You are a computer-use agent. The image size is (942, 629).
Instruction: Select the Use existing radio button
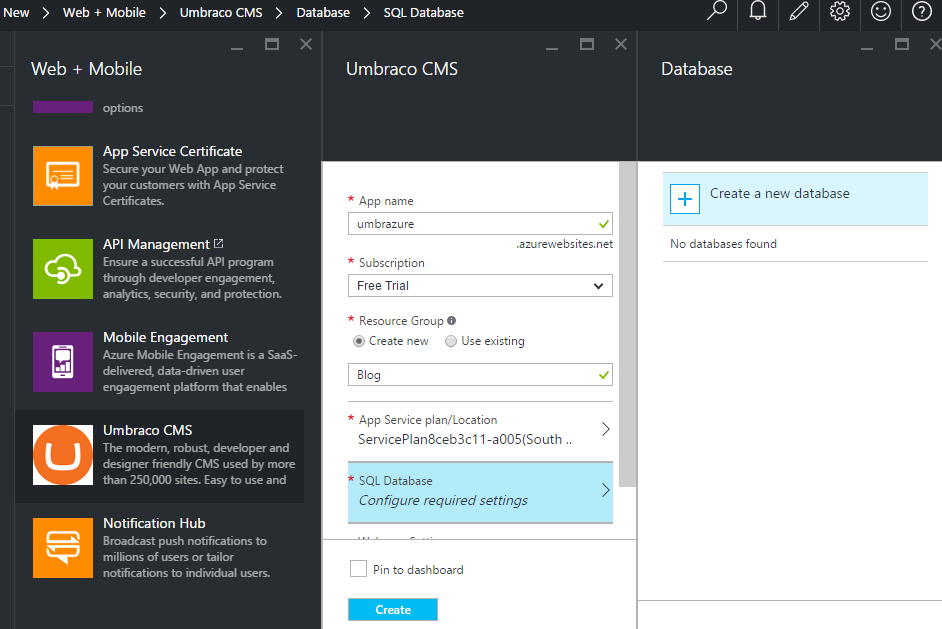point(451,341)
